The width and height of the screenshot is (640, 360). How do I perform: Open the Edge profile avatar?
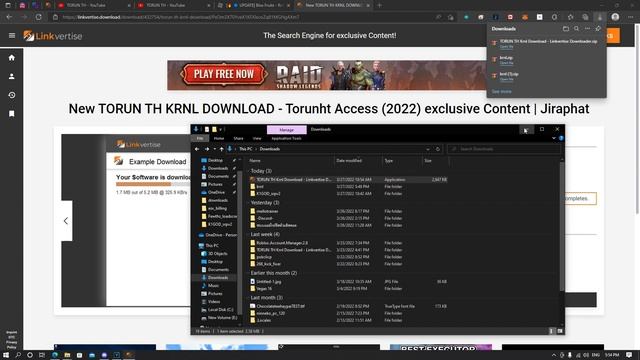[x=615, y=17]
